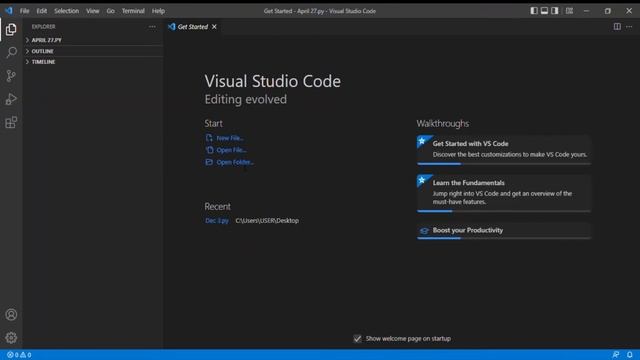Close the Get Started tab
Image resolution: width=640 pixels, height=360 pixels.
pos(214,27)
